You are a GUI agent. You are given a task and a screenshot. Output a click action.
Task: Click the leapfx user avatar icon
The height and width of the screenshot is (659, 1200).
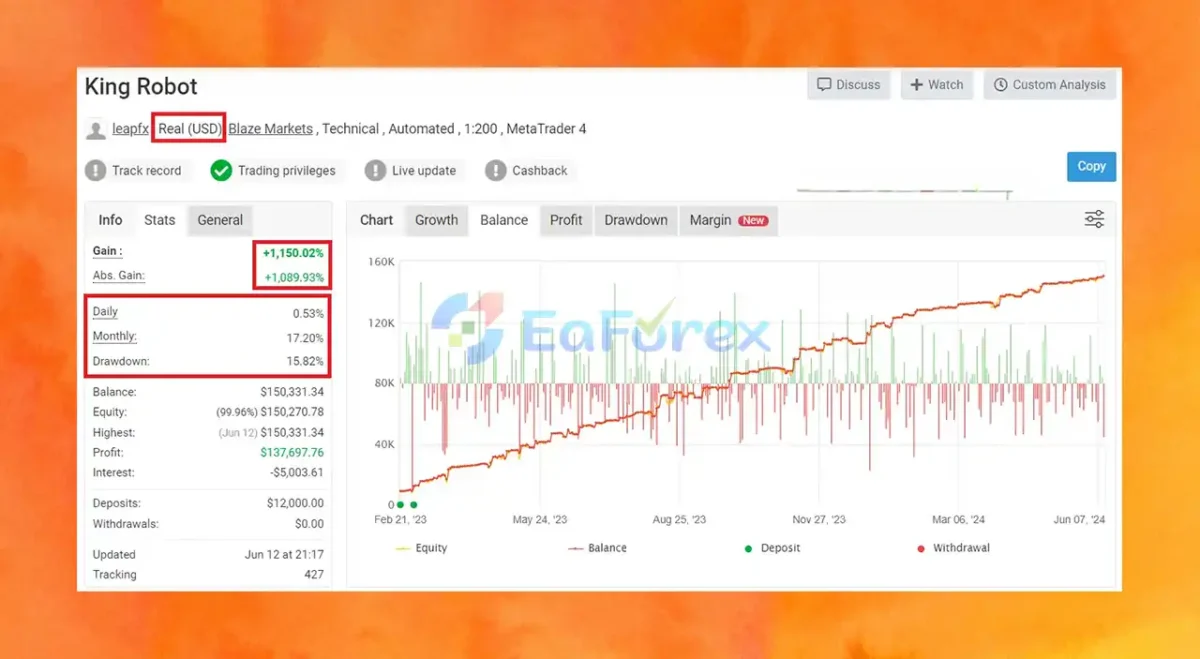[96, 129]
